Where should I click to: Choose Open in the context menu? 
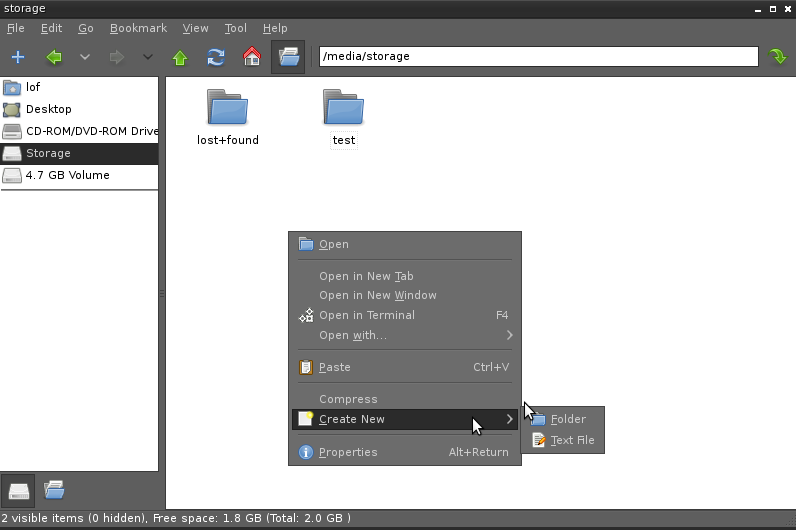(405, 244)
